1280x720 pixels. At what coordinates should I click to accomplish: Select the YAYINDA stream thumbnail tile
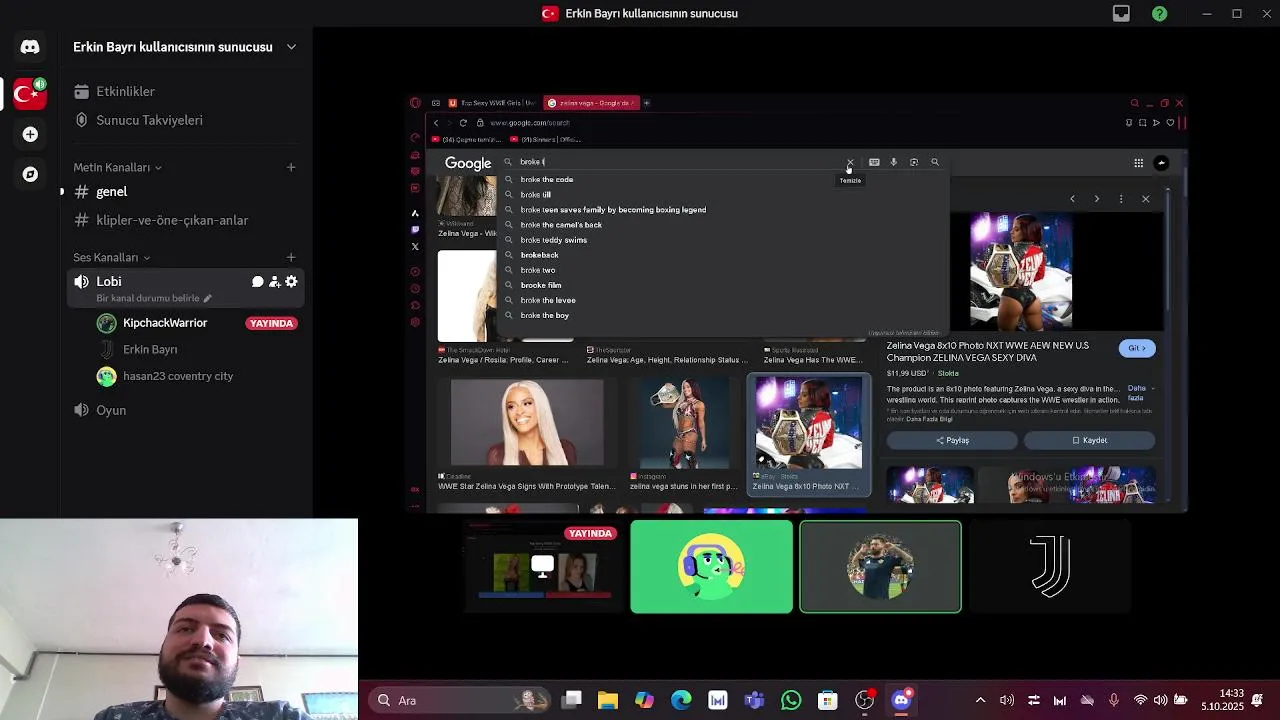point(544,567)
